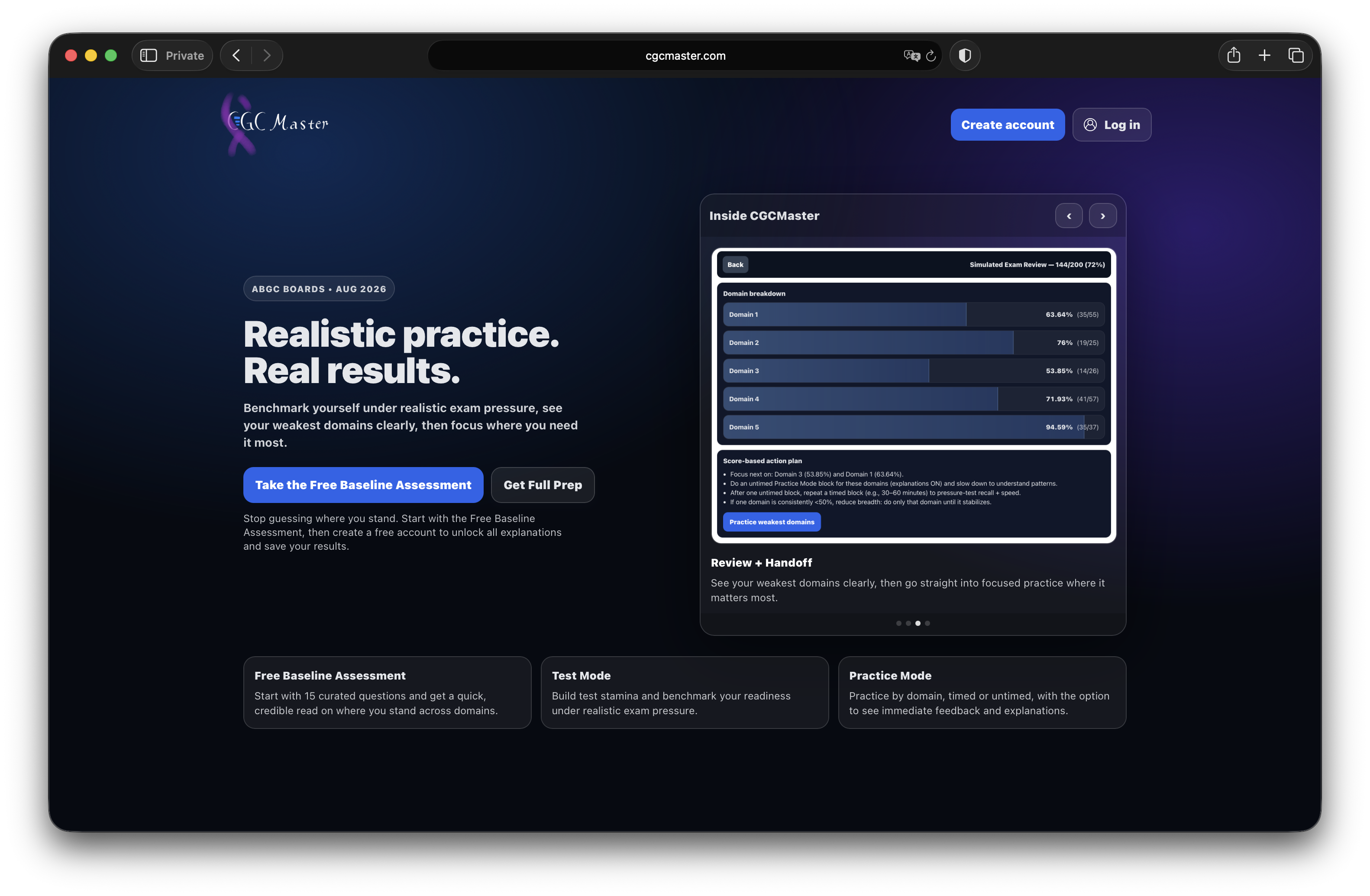
Task: Click the CGC Master logo
Action: click(275, 124)
